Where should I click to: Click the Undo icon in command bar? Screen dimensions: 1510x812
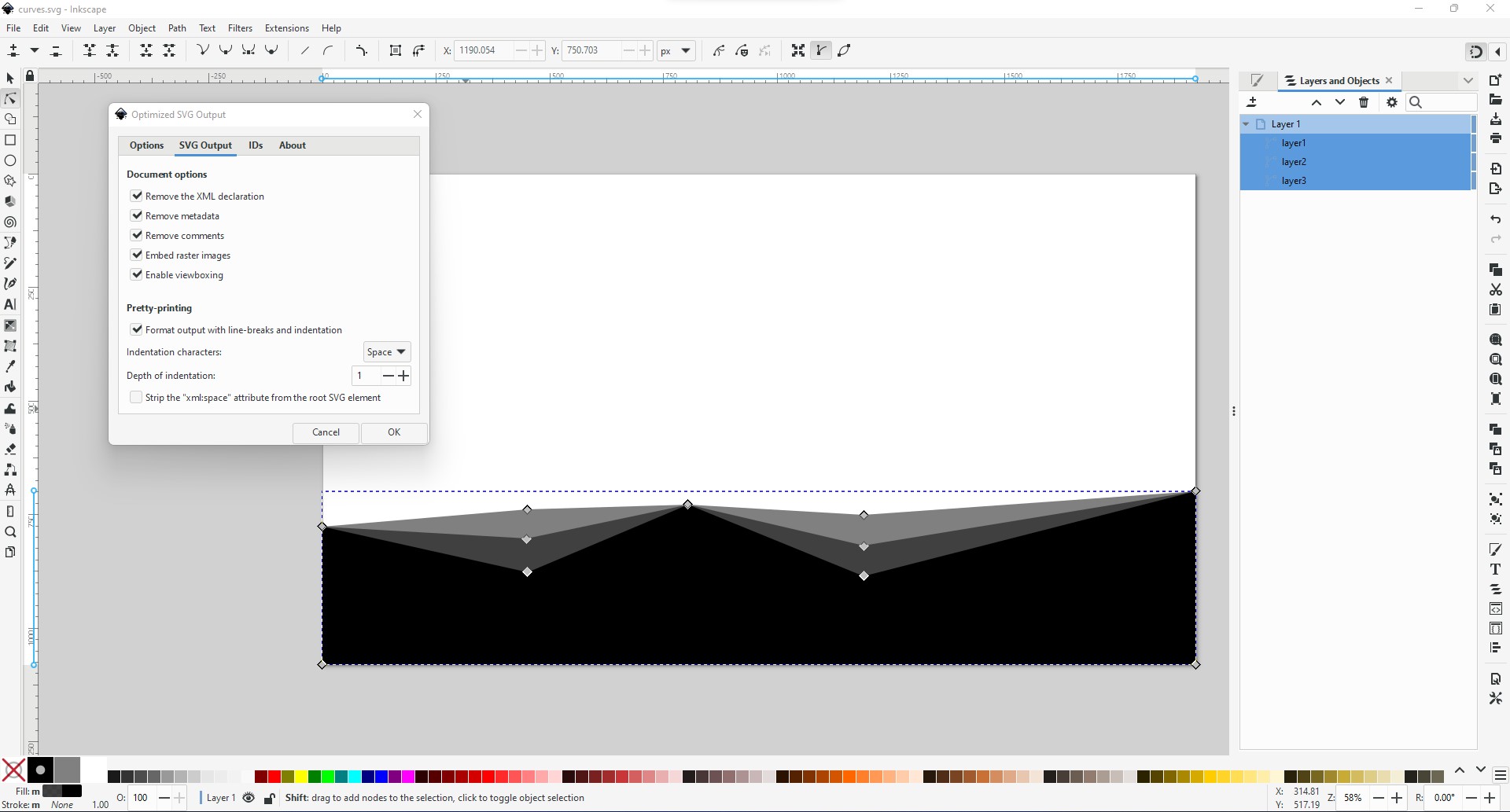click(x=1496, y=219)
